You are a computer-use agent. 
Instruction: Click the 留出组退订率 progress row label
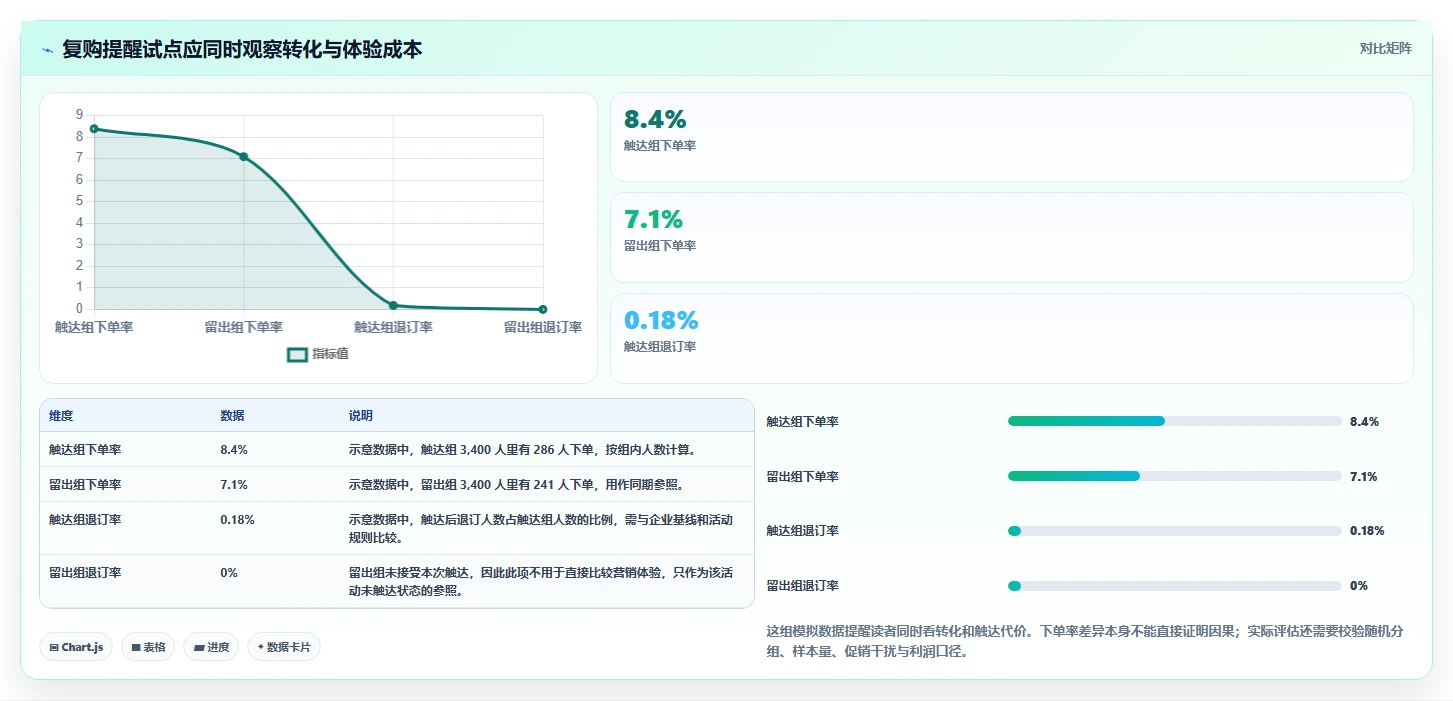803,586
